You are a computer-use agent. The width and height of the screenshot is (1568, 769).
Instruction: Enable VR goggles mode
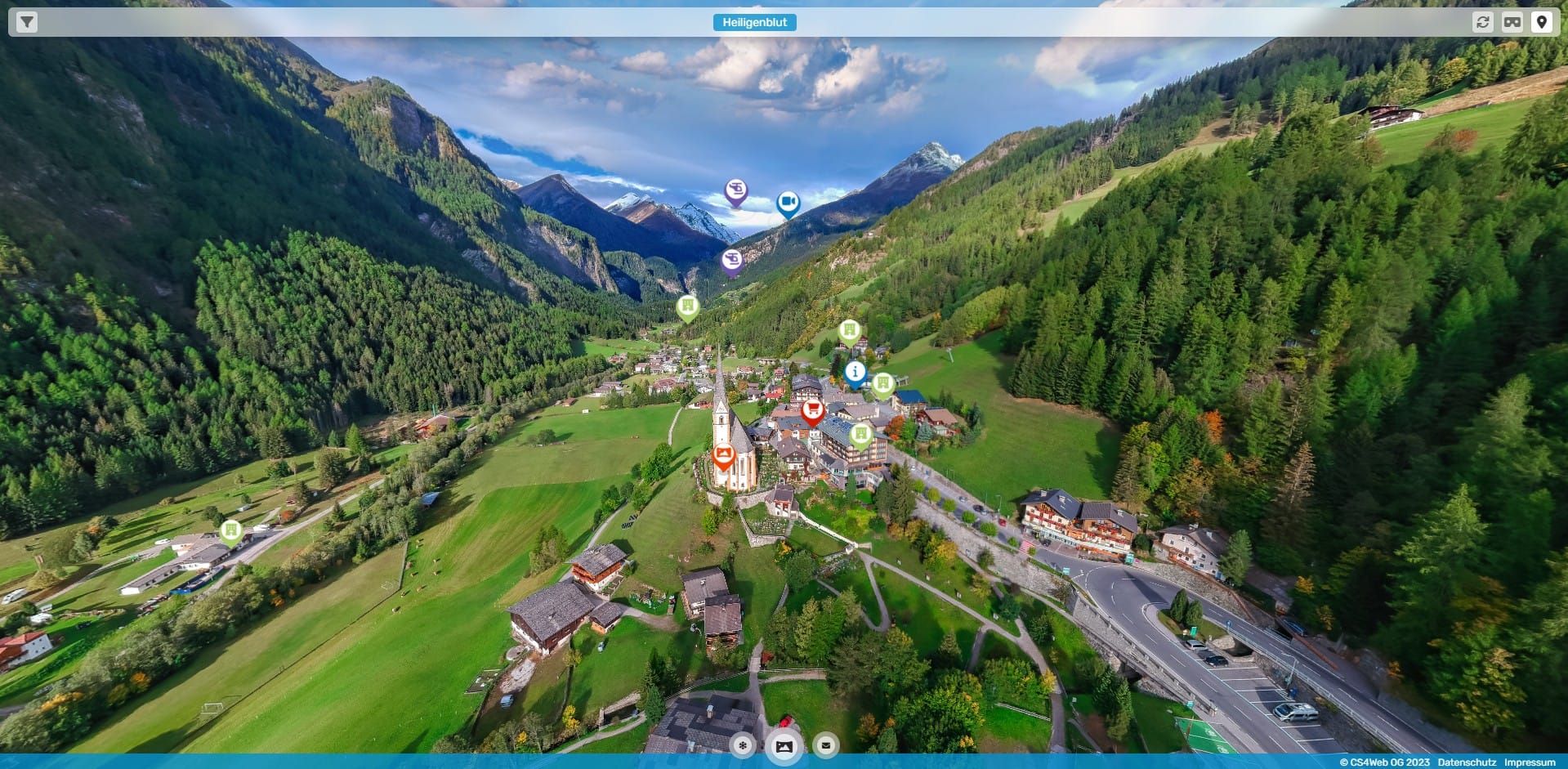pos(1512,22)
